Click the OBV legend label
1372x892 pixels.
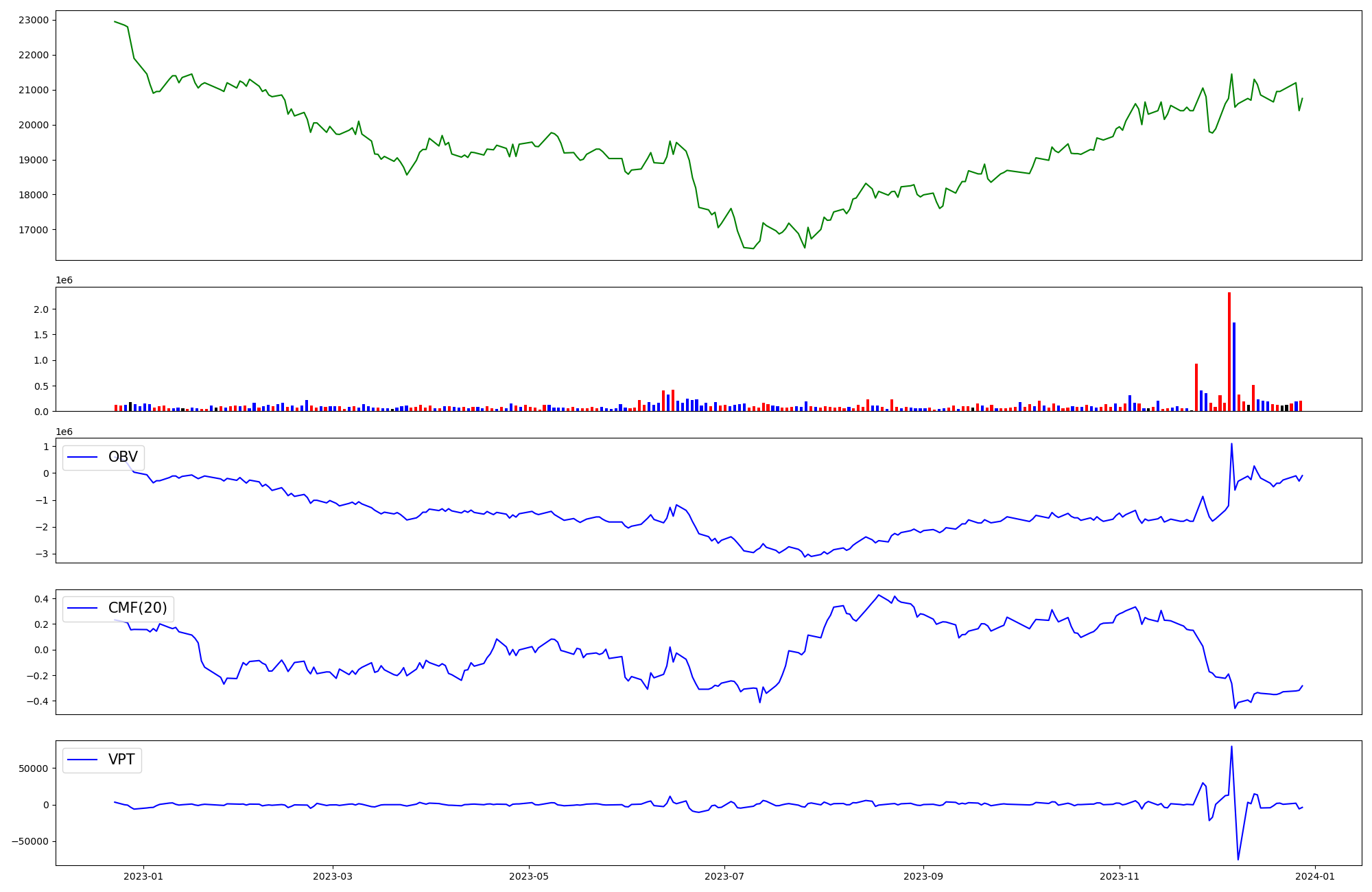(123, 458)
